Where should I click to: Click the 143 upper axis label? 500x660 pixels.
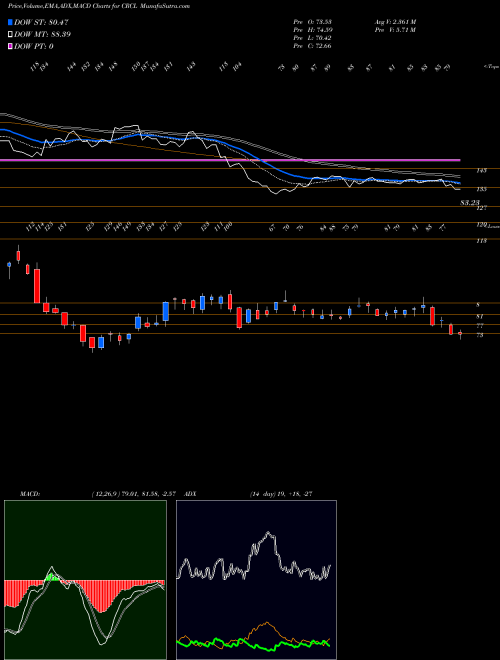pos(482,170)
